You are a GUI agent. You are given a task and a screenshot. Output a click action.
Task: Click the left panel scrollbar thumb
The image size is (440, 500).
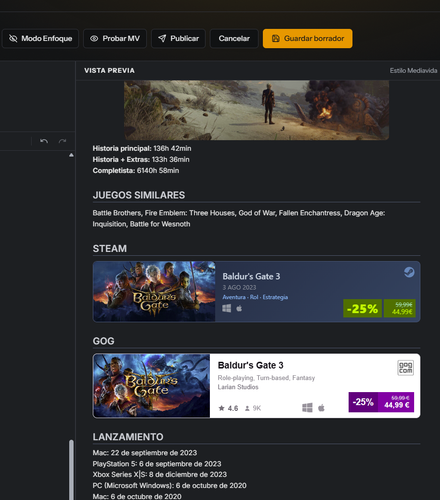tap(71, 469)
